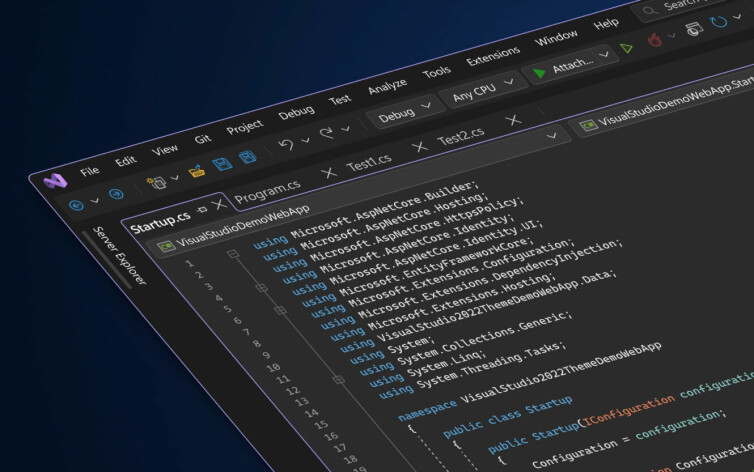Open the View menu
The height and width of the screenshot is (472, 754).
(164, 150)
